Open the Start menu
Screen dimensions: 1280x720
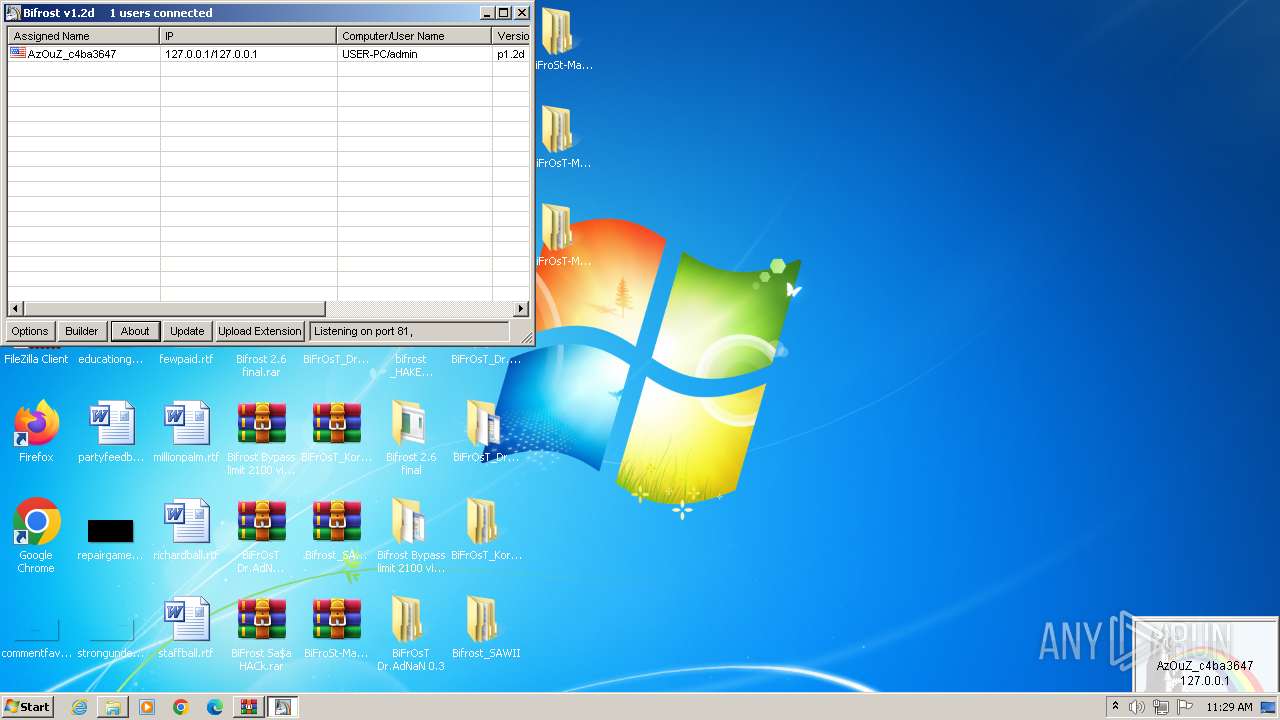pos(27,707)
